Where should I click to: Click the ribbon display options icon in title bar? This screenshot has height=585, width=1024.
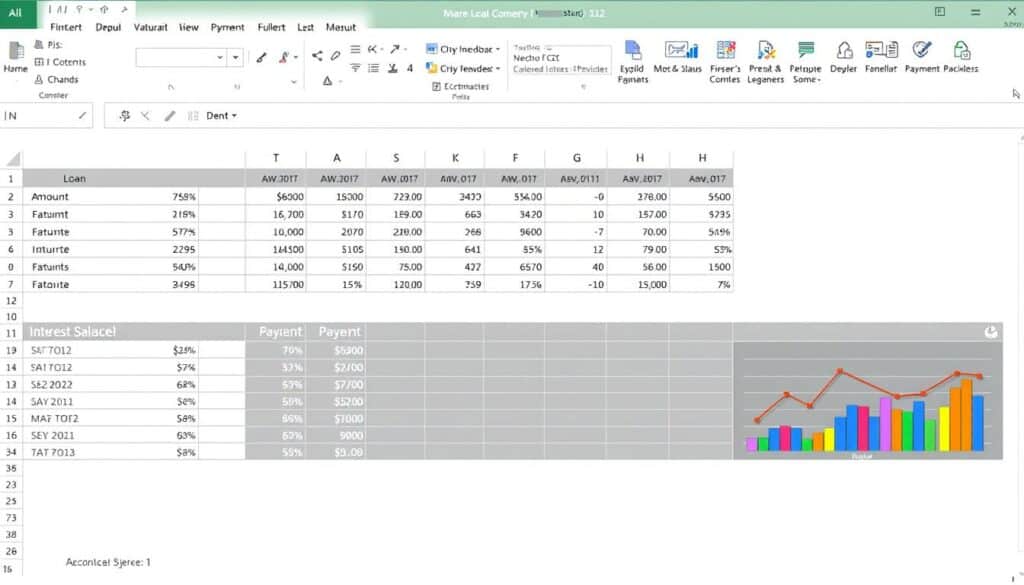[x=940, y=11]
